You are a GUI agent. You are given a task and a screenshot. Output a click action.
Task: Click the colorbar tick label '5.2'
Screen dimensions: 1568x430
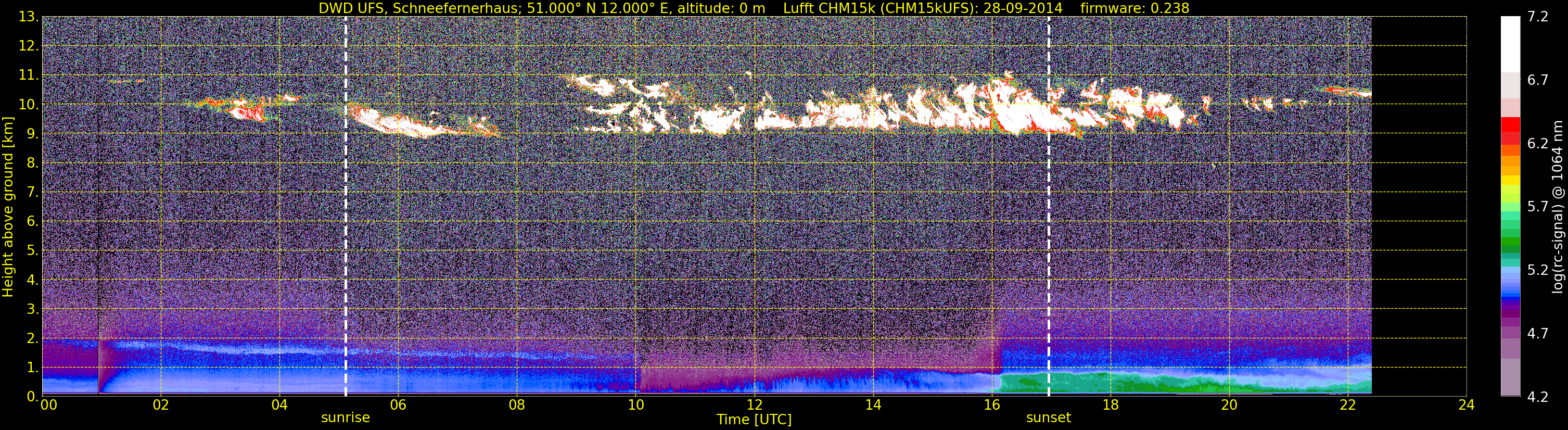[x=1538, y=270]
